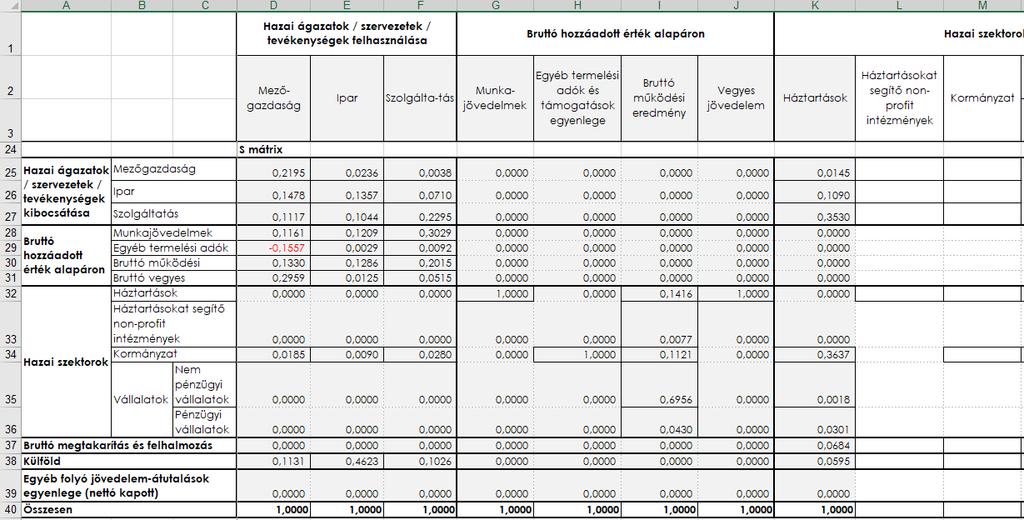This screenshot has width=1024, height=520.
Task: Click the cell containing 0,0236
Action: click(x=347, y=169)
